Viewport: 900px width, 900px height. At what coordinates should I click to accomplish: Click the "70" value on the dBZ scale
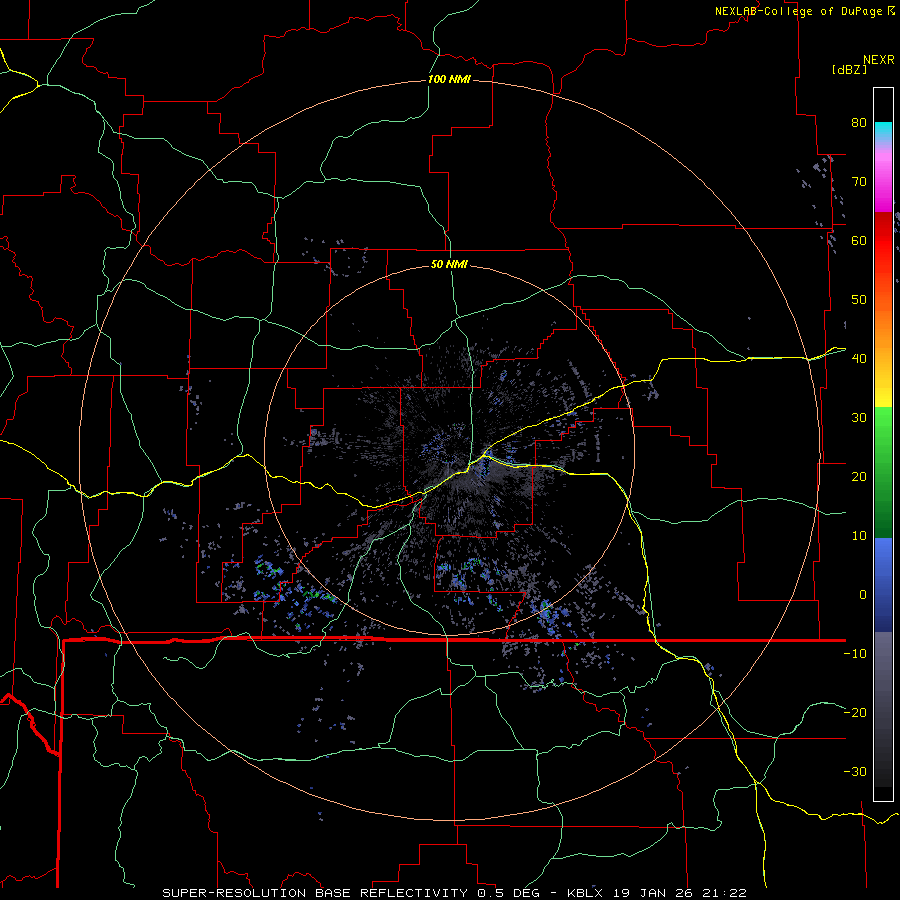coord(859,181)
